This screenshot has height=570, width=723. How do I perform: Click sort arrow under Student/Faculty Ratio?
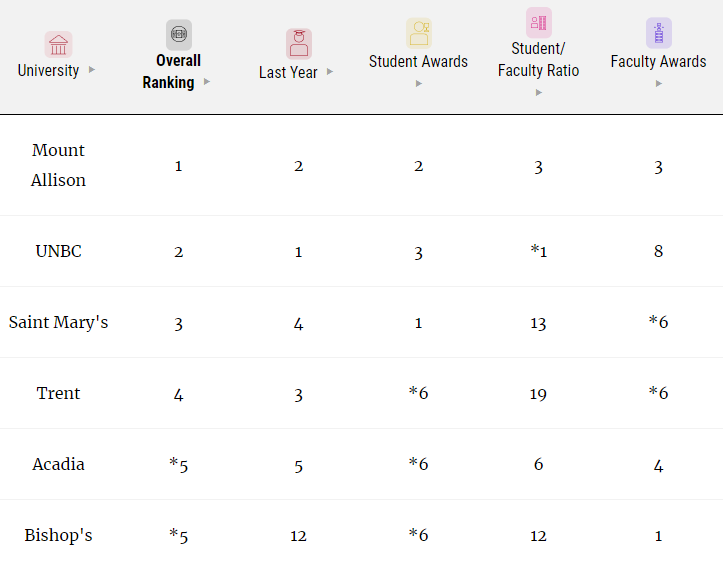pos(538,92)
